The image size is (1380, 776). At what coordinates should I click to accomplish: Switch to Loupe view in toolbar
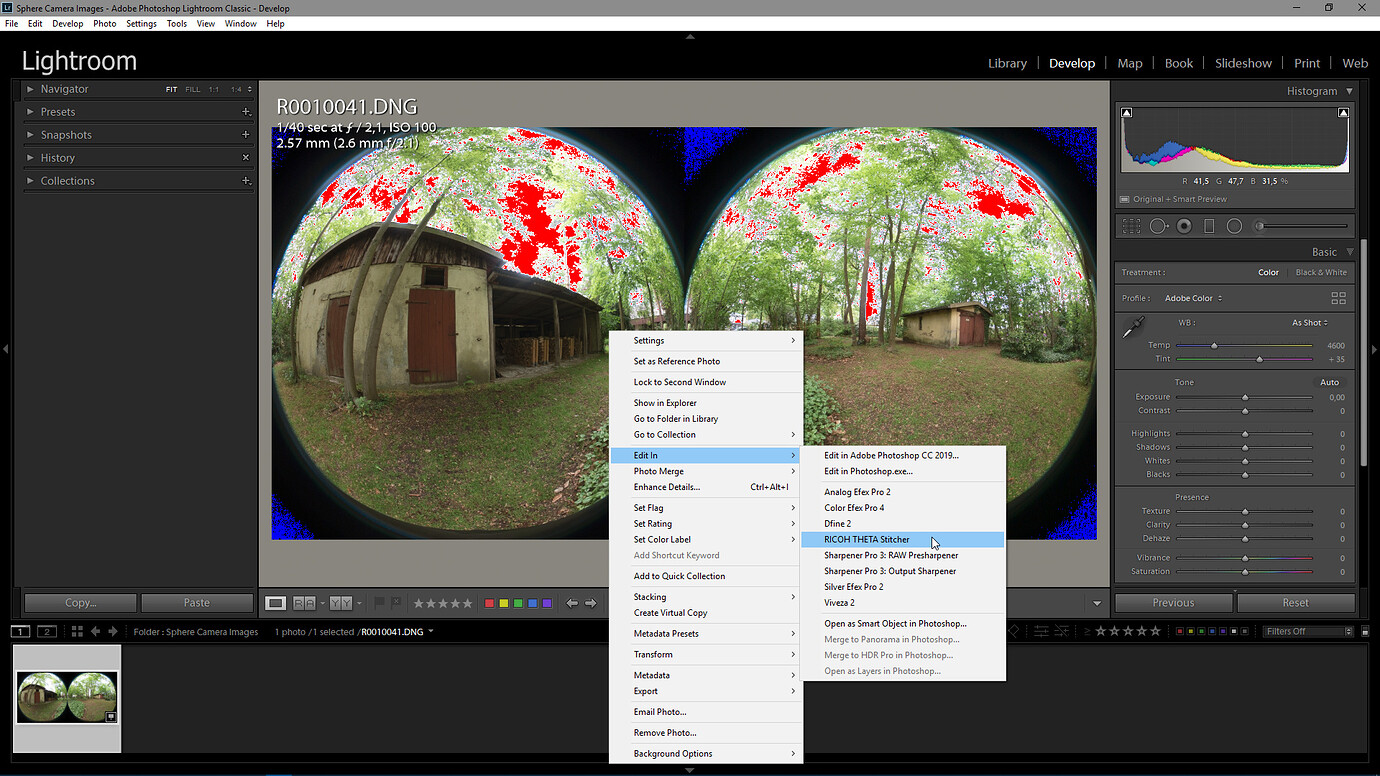pos(276,603)
